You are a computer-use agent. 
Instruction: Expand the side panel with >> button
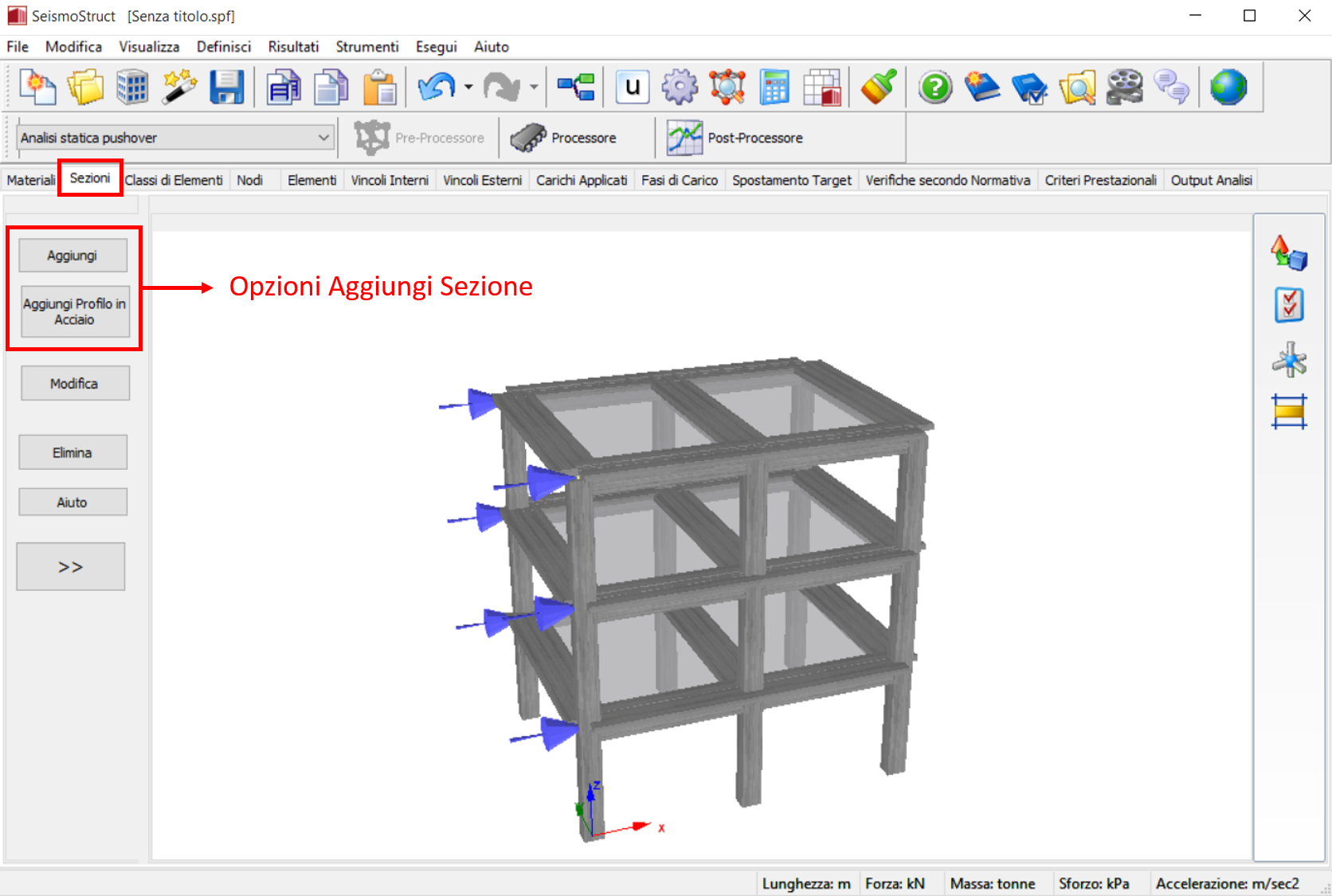click(71, 567)
